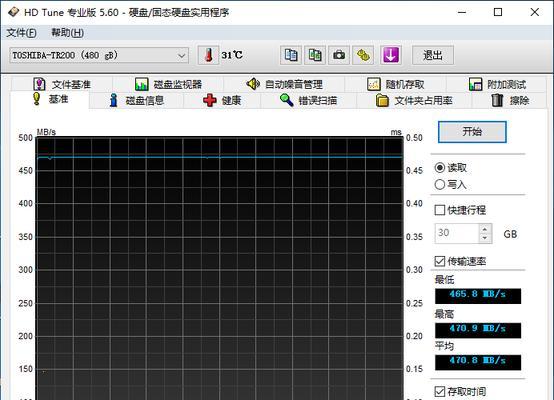Click the thermometer temperature icon

tap(208, 55)
